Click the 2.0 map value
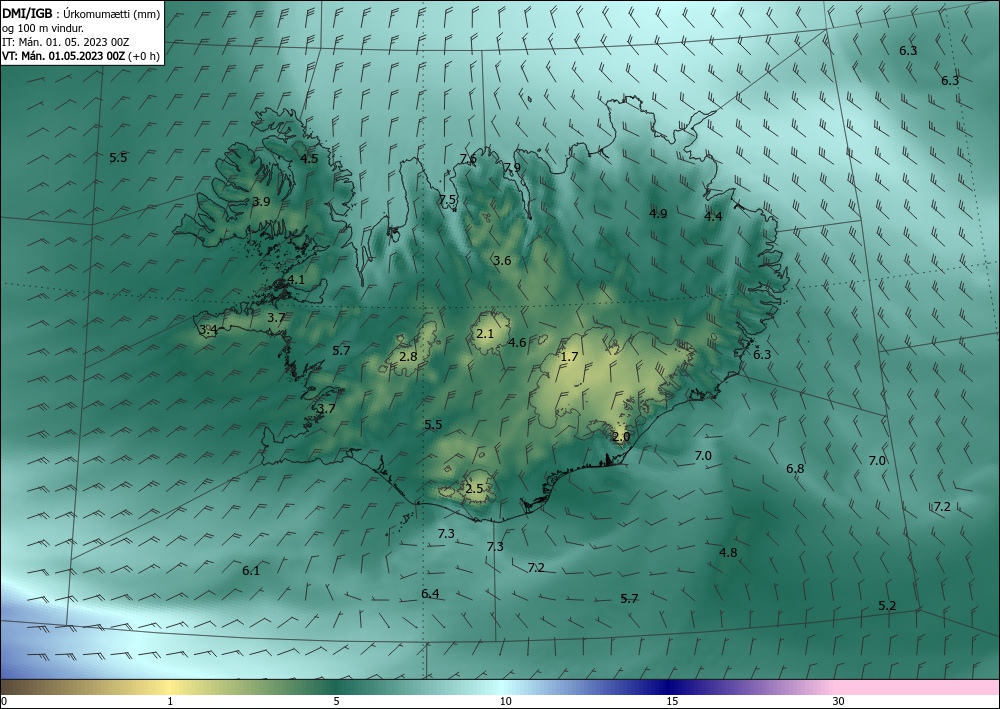This screenshot has width=1000, height=709. 621,437
